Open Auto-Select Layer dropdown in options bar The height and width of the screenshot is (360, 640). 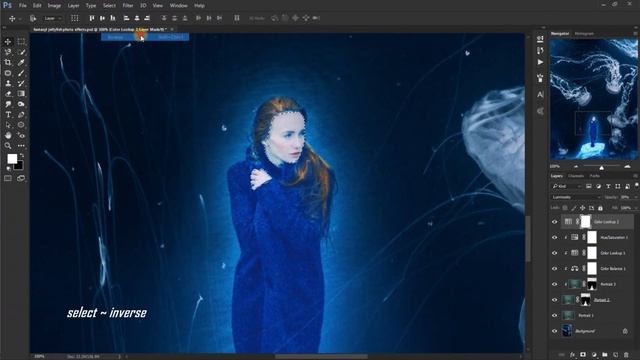pos(52,18)
